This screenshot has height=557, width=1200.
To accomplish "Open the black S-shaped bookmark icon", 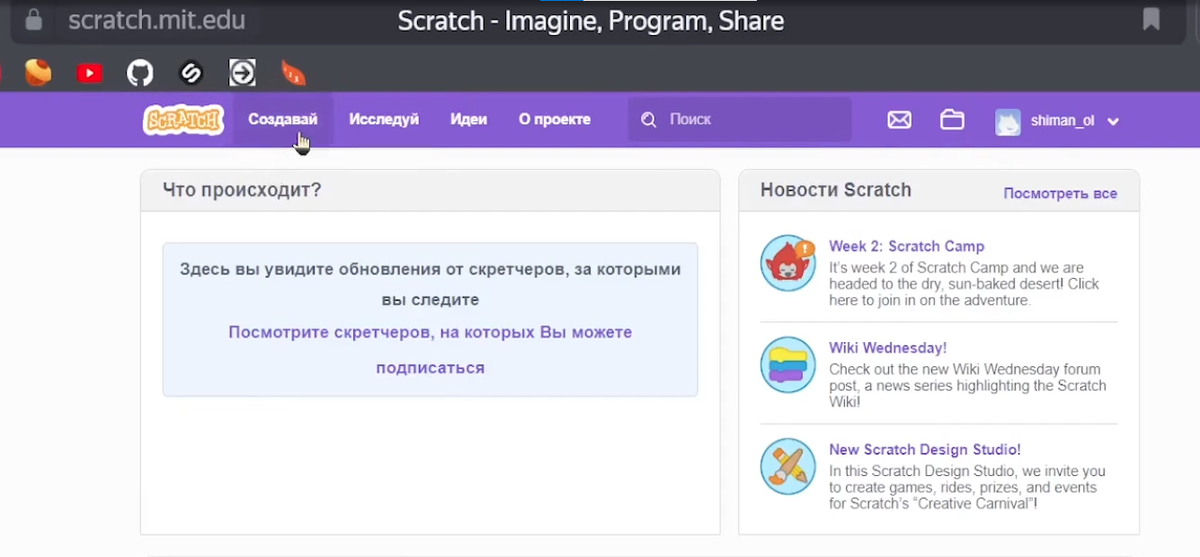I will [x=191, y=73].
